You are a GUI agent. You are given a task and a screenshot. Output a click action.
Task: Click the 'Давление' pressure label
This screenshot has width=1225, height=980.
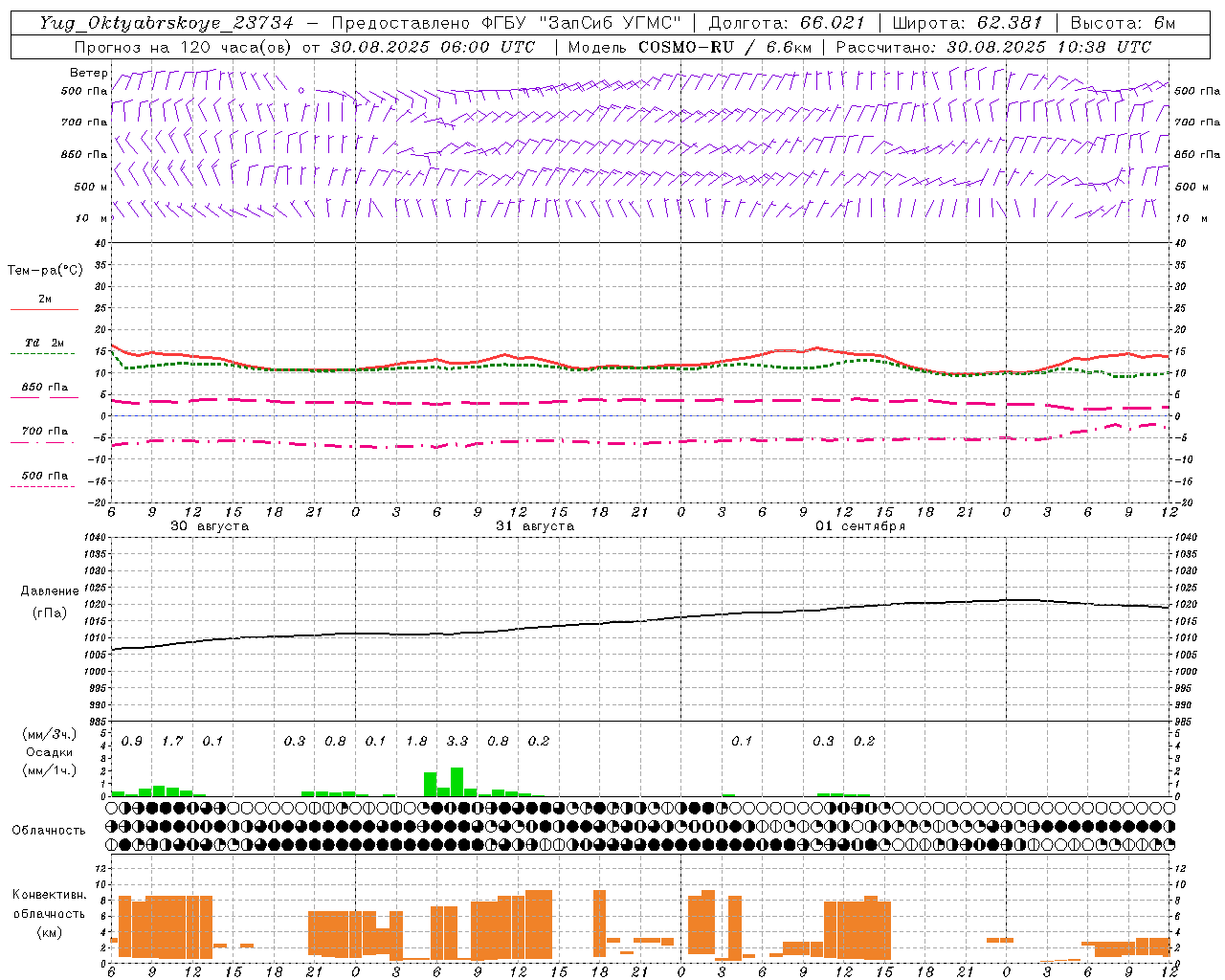[50, 591]
